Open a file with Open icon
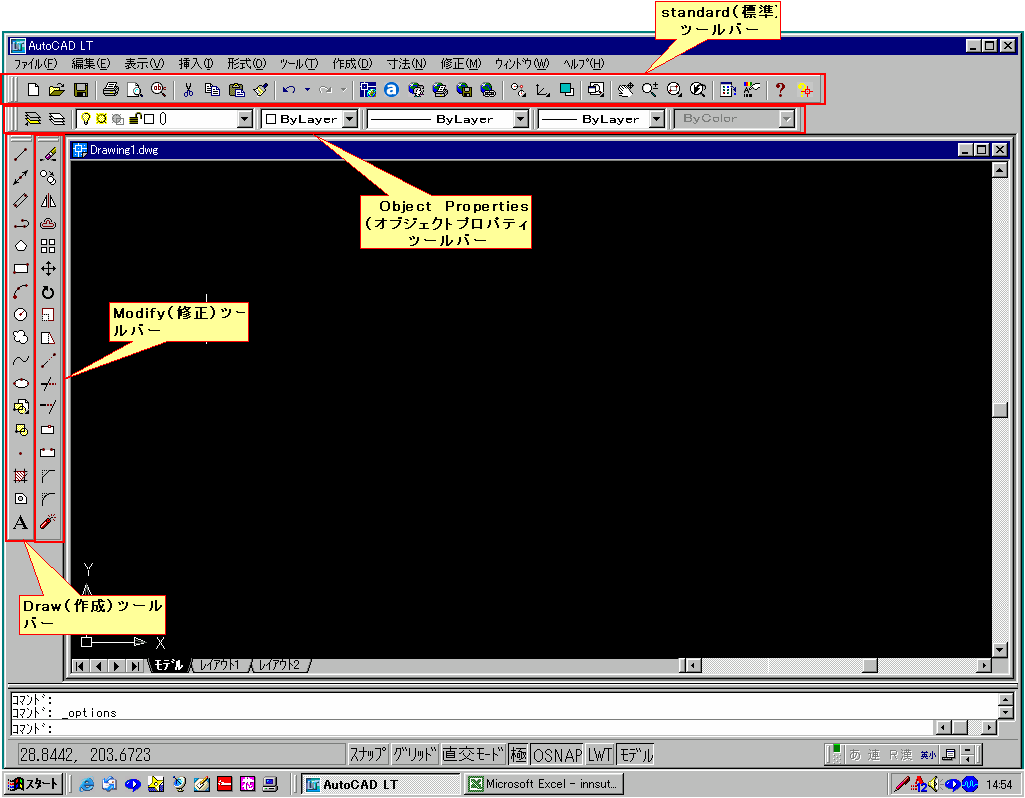The height and width of the screenshot is (798, 1025). 57,90
